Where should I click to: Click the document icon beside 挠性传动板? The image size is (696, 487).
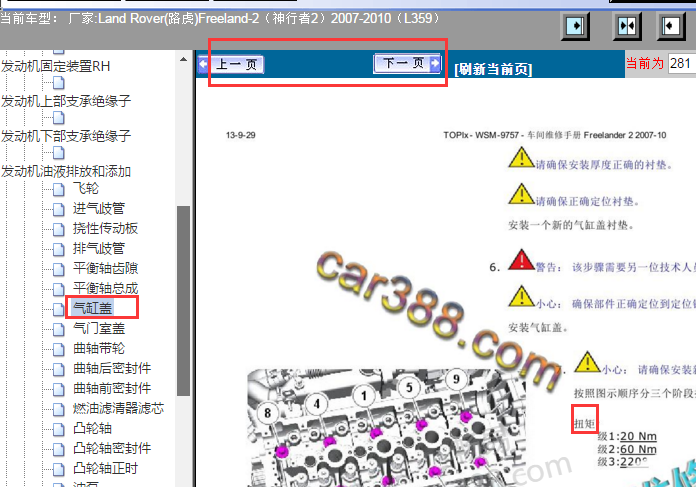click(59, 230)
